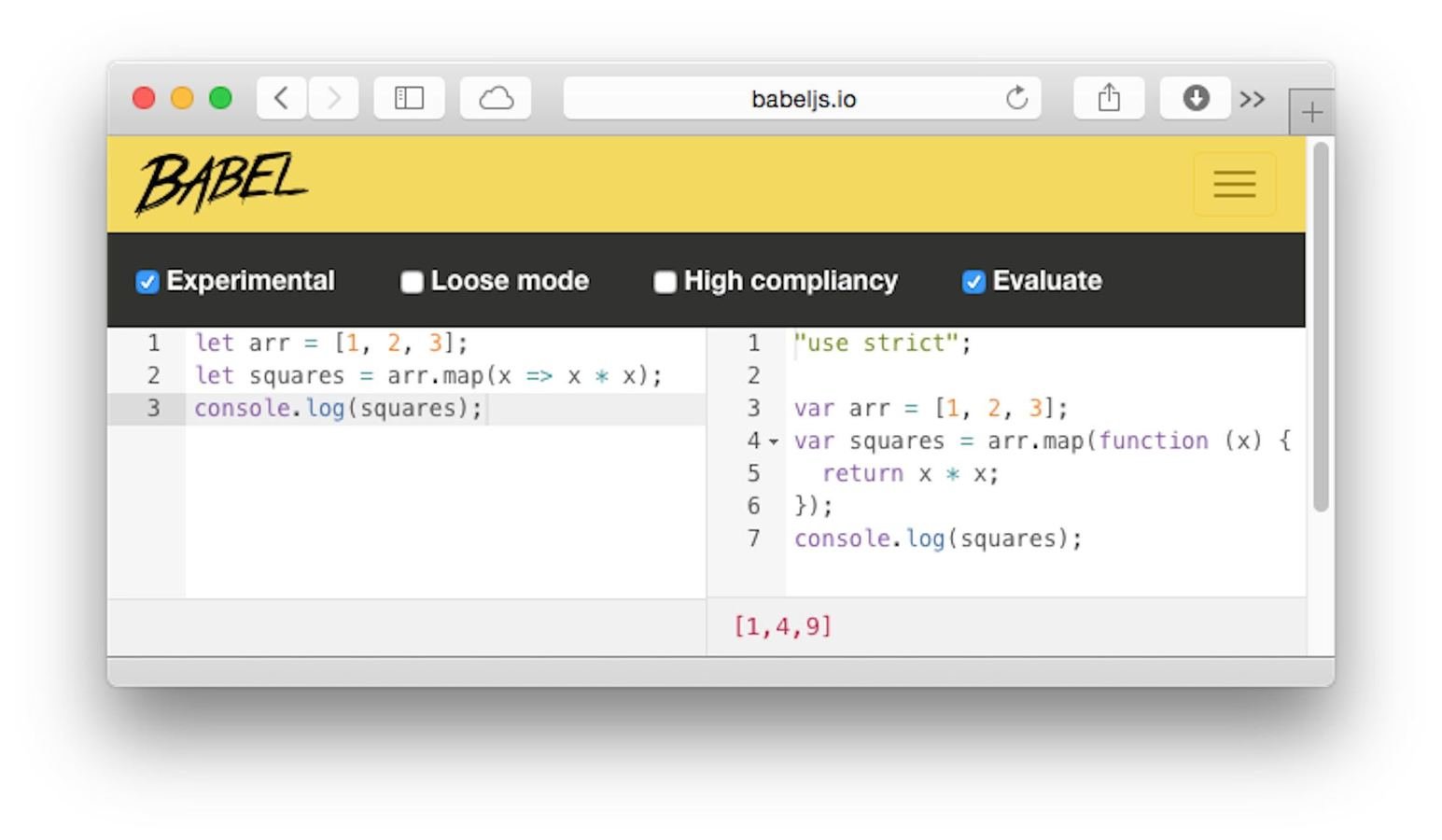Enable the Loose mode checkbox
Screen dimensions: 1442x840
pyautogui.click(x=412, y=282)
